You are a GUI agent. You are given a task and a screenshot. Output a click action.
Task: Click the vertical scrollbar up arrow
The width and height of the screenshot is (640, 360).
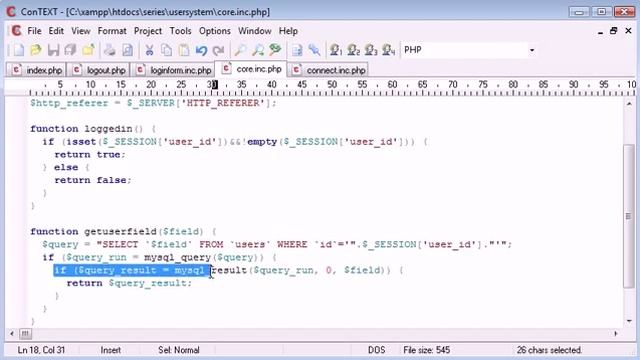tap(629, 104)
